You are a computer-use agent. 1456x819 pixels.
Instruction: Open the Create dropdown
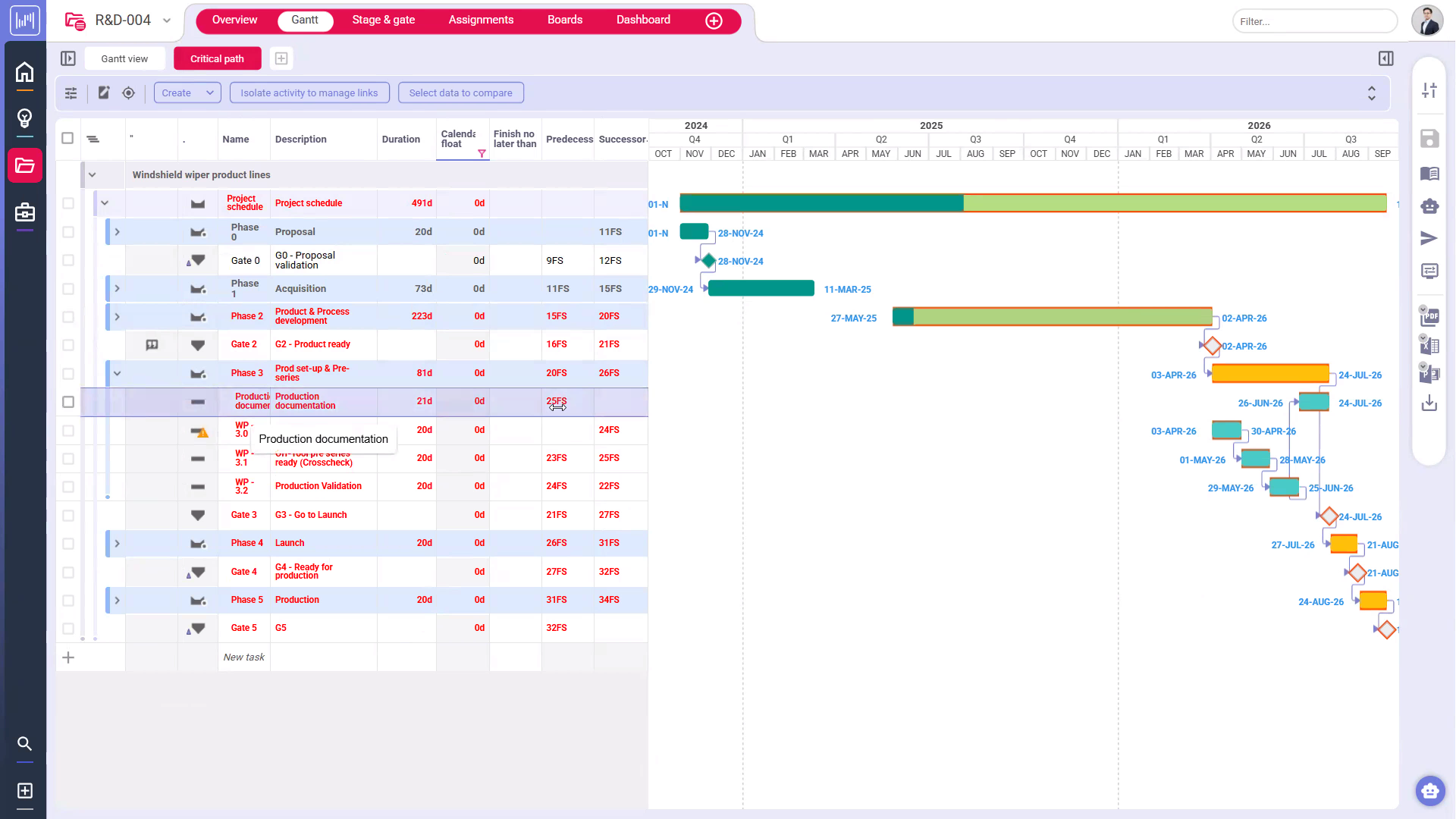[187, 93]
